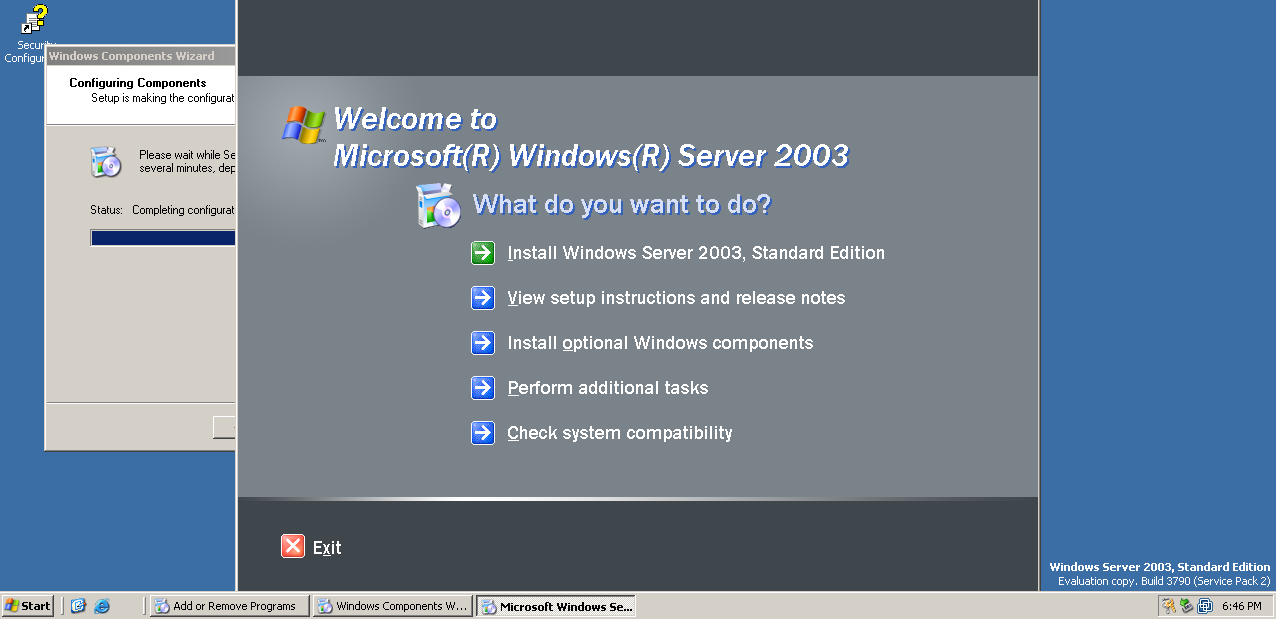Click the Windows Components Wizard title bar

[140, 56]
